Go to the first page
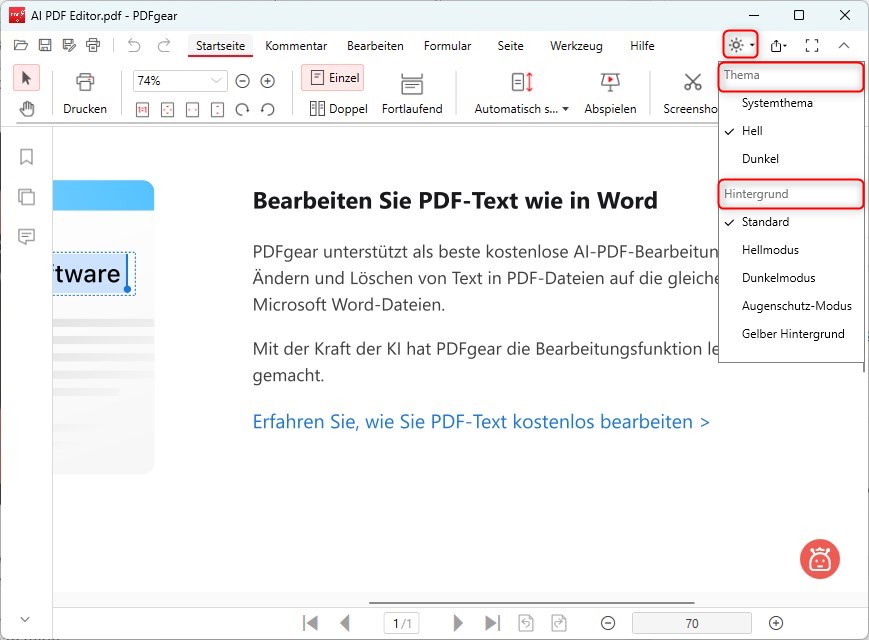Screen dimensions: 869x640 pyautogui.click(x=310, y=623)
